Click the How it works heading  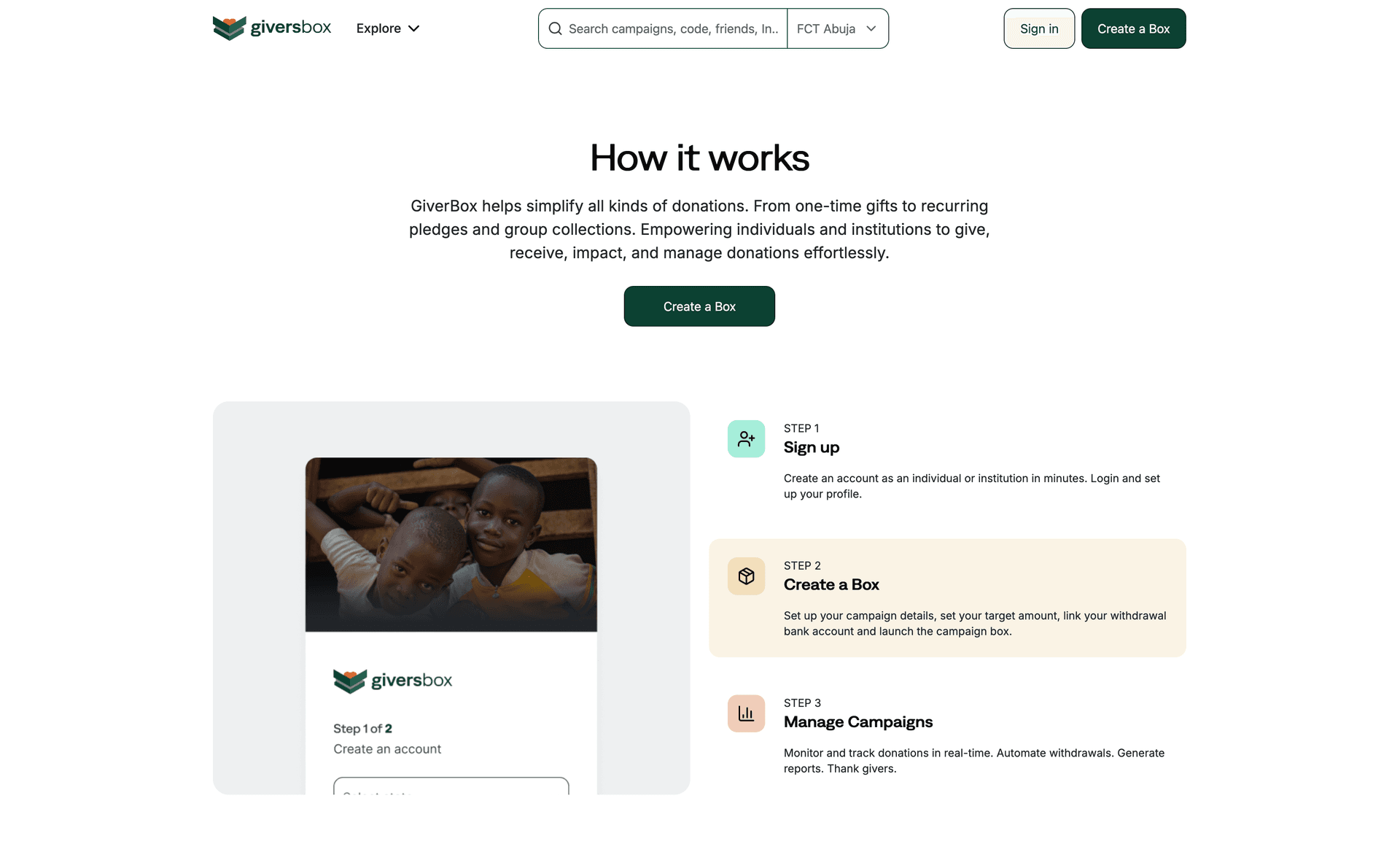(x=699, y=158)
